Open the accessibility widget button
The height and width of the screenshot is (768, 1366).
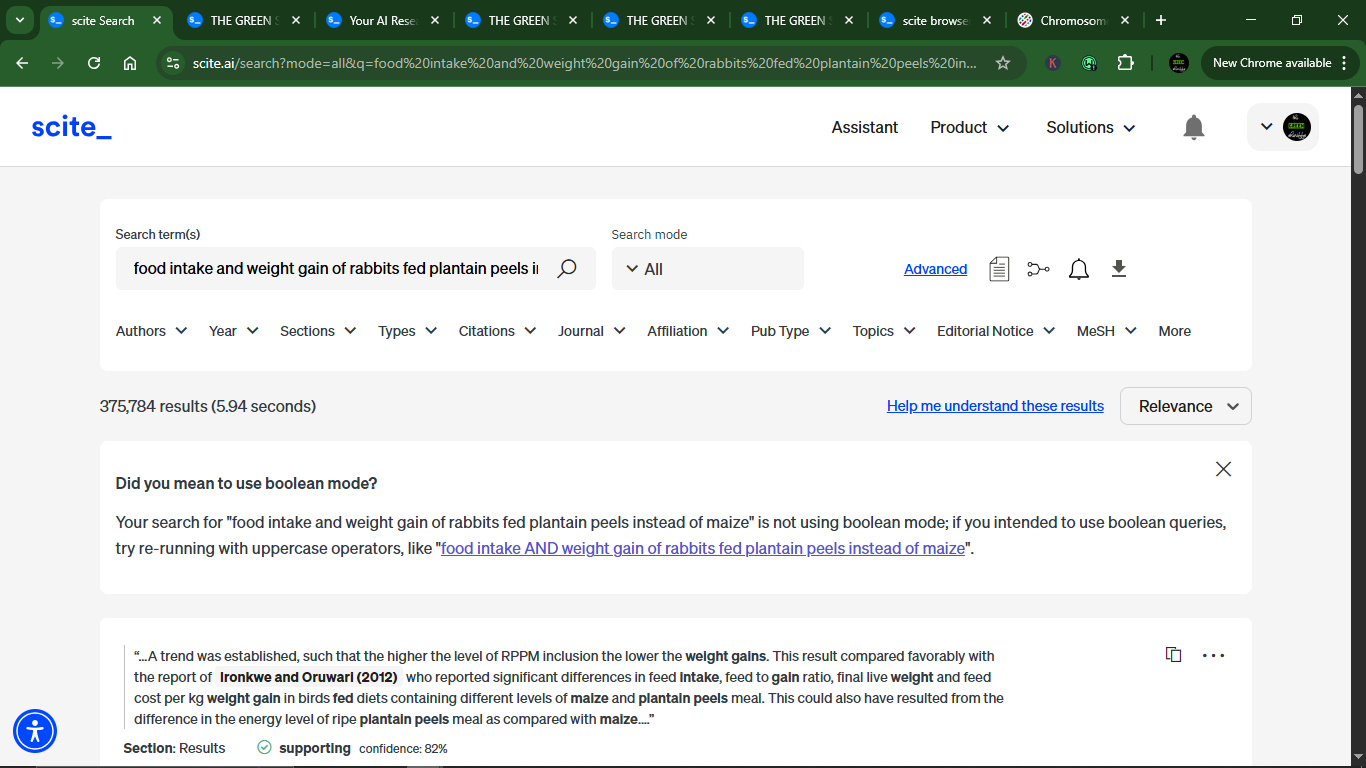coord(35,731)
